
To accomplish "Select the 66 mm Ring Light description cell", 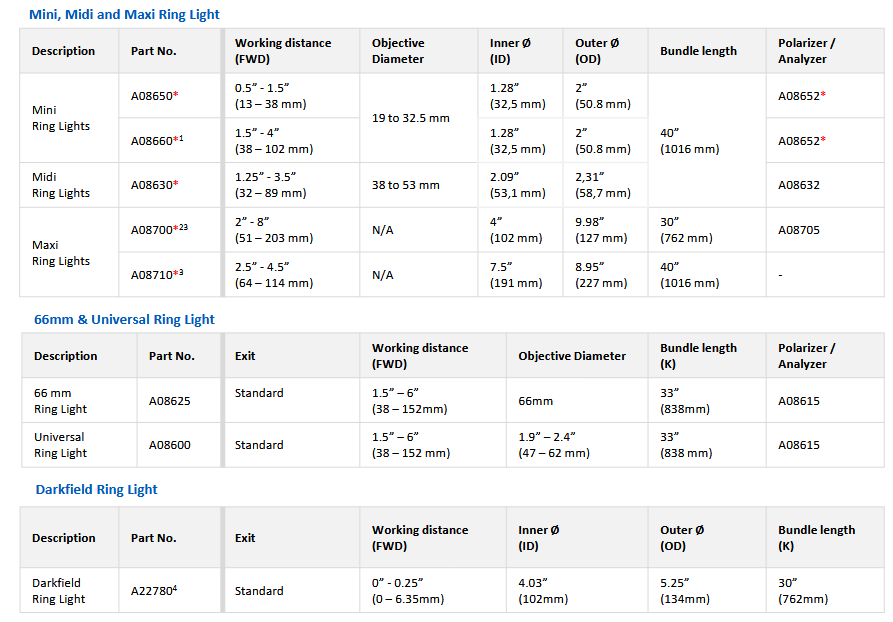I will [x=60, y=401].
